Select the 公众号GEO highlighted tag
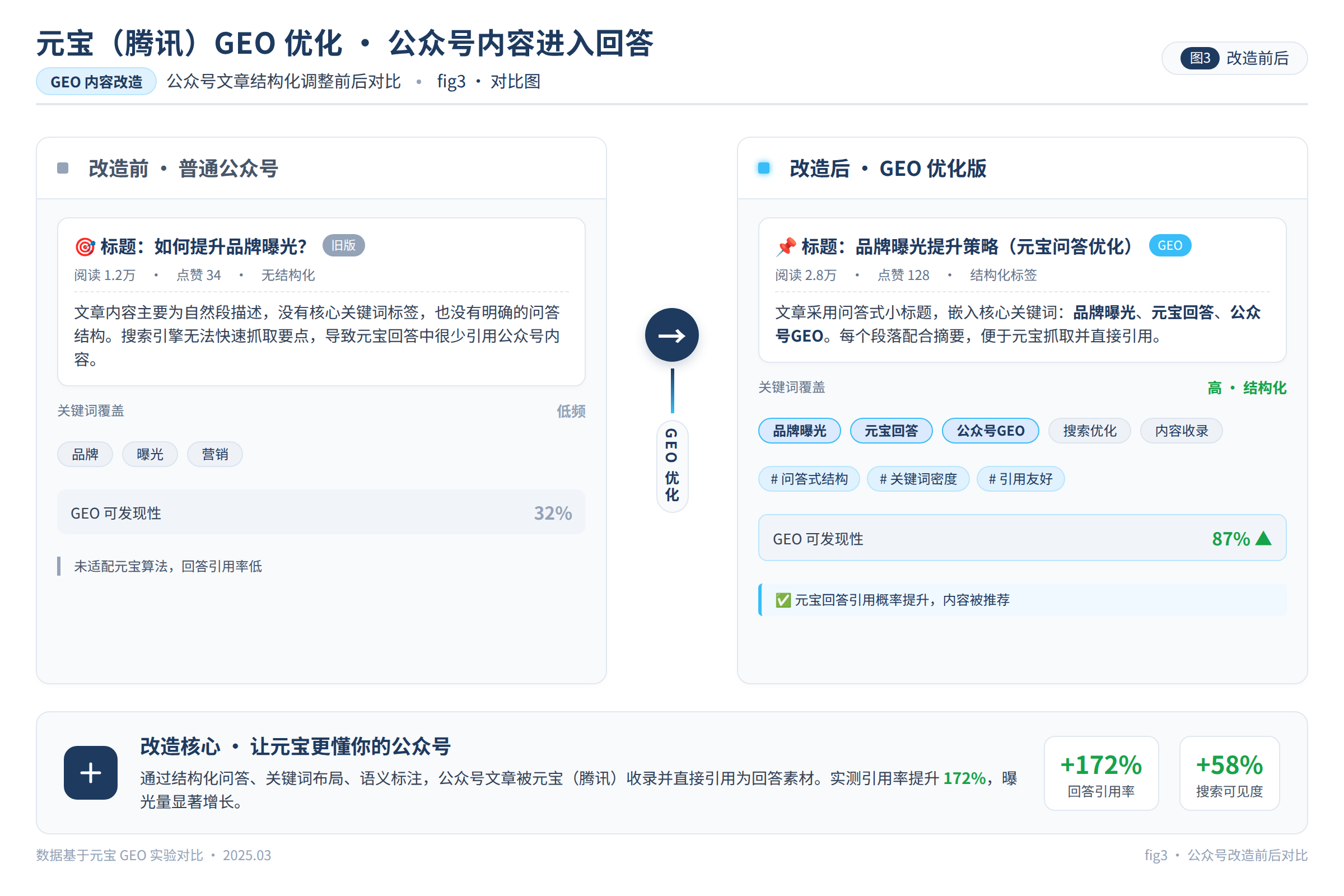 990,431
